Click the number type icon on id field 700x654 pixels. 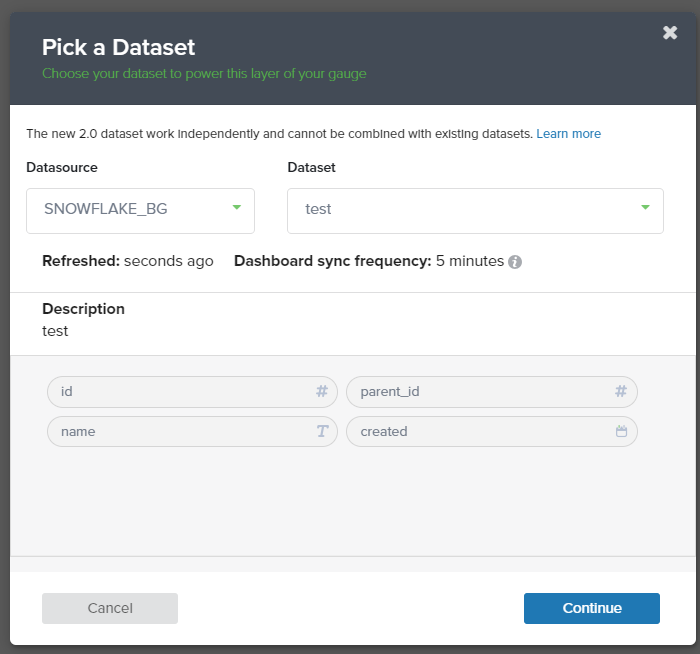(x=322, y=392)
